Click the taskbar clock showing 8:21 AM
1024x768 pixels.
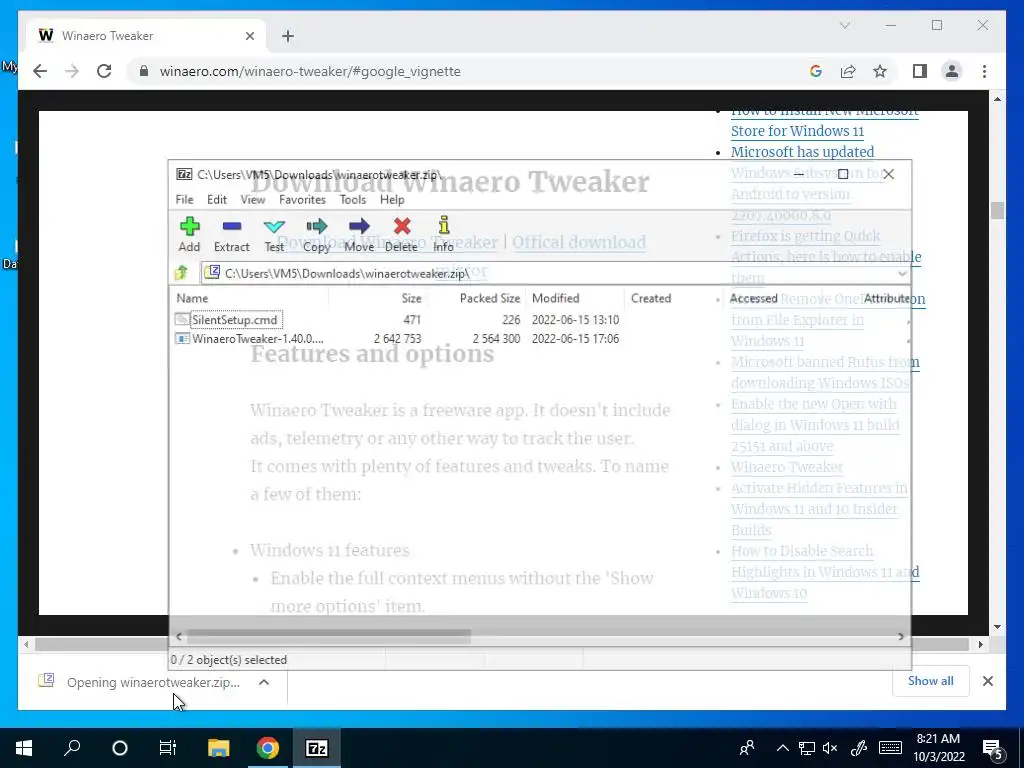pos(938,748)
